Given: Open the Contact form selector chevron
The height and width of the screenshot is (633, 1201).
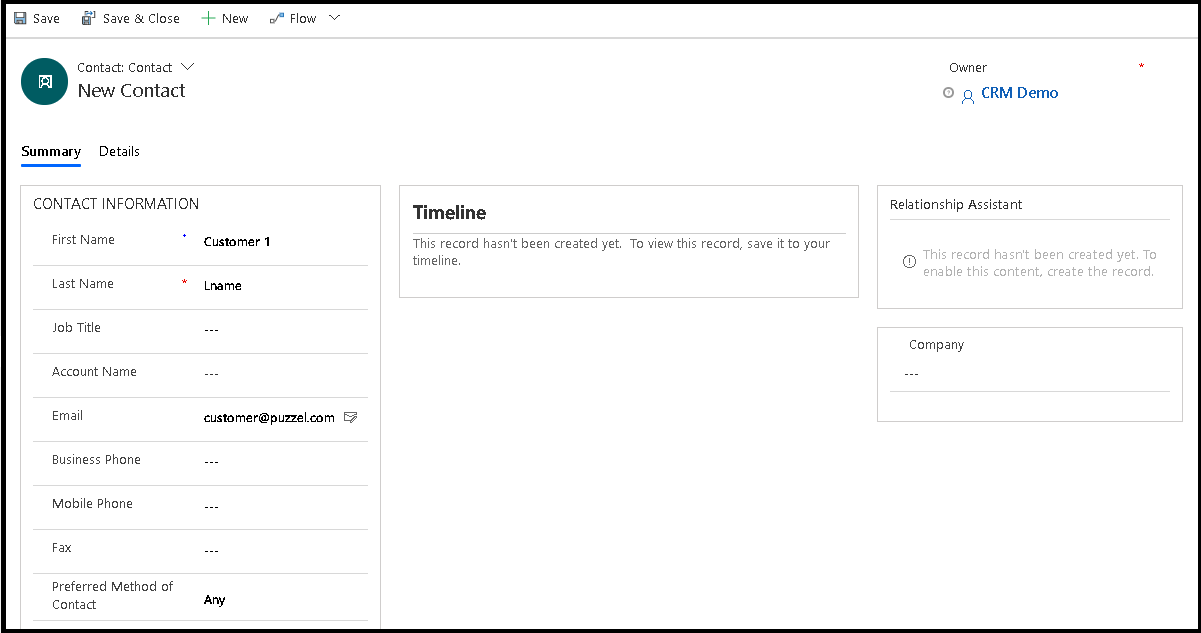Looking at the screenshot, I should point(187,67).
